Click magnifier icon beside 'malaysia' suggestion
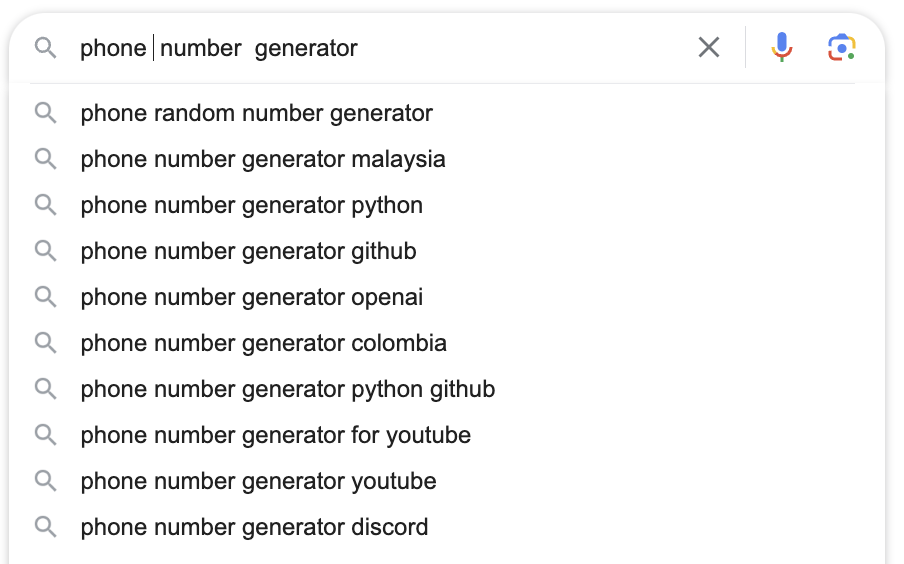This screenshot has height=564, width=904. point(45,159)
